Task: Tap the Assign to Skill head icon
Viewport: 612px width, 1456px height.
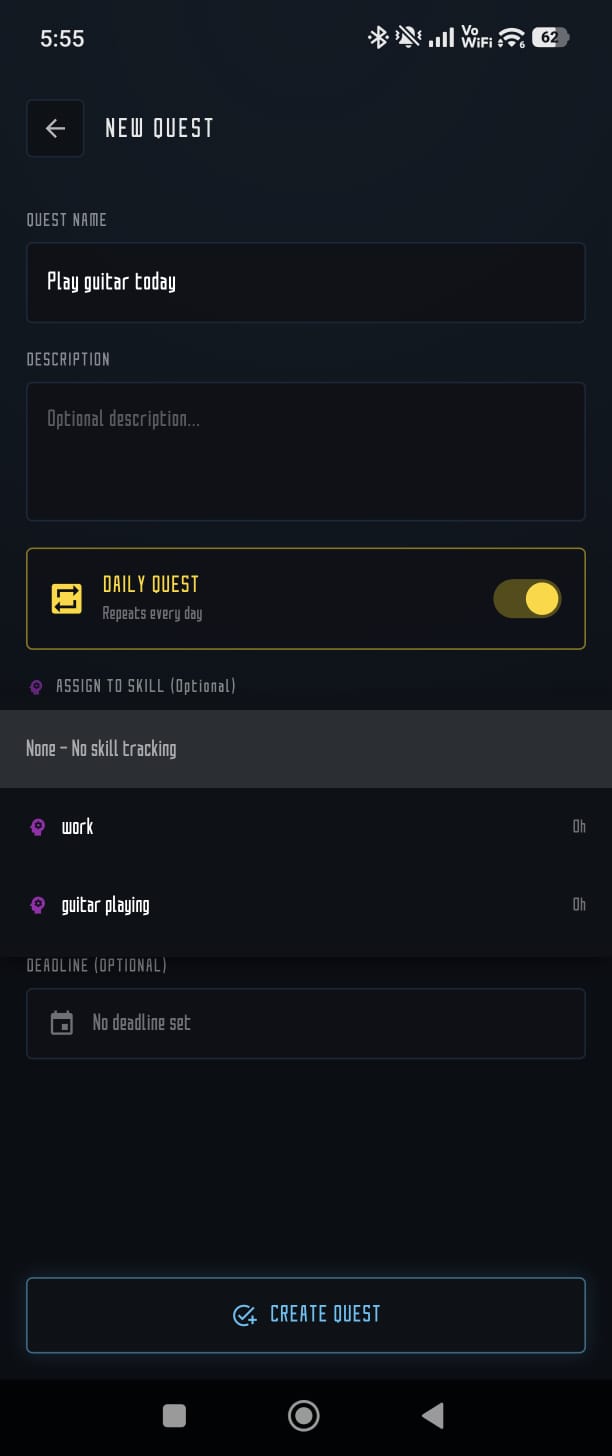Action: (x=36, y=687)
